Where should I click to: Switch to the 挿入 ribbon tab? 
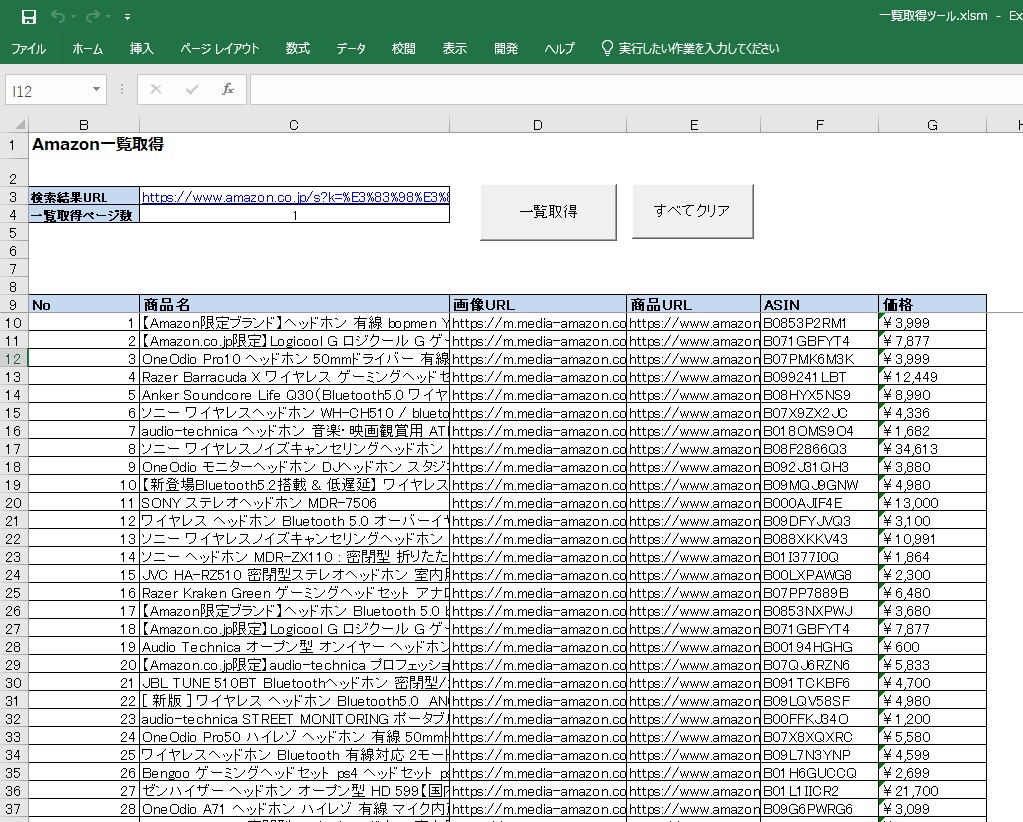coord(142,48)
